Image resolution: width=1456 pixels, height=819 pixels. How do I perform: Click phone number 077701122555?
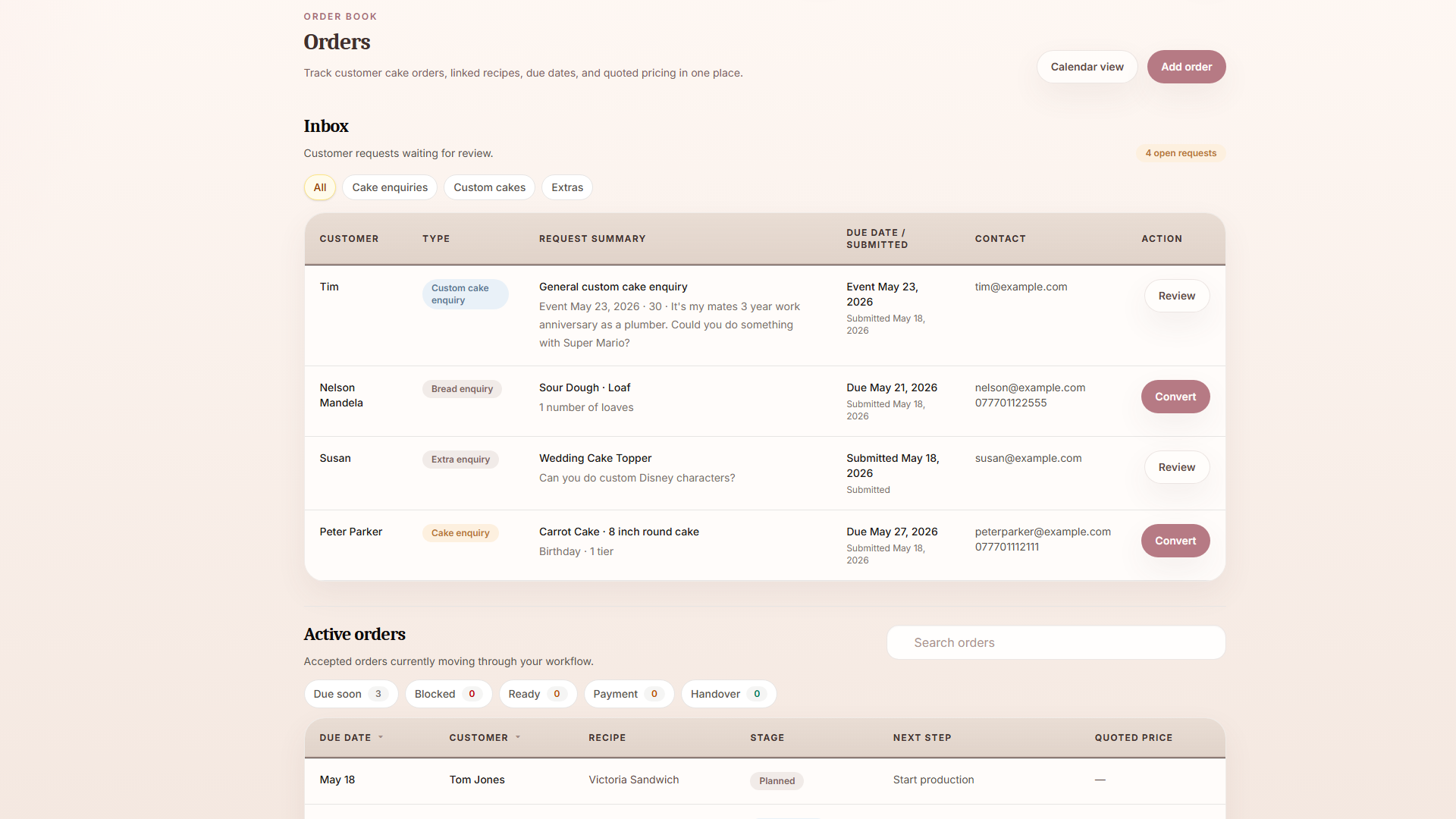1011,403
